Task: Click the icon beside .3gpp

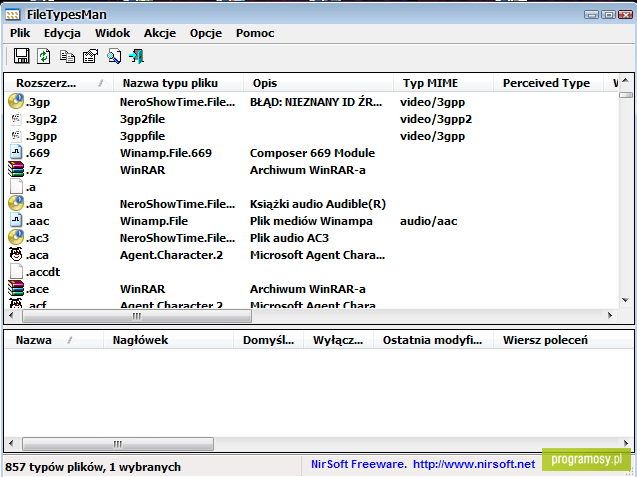Action: coord(16,136)
